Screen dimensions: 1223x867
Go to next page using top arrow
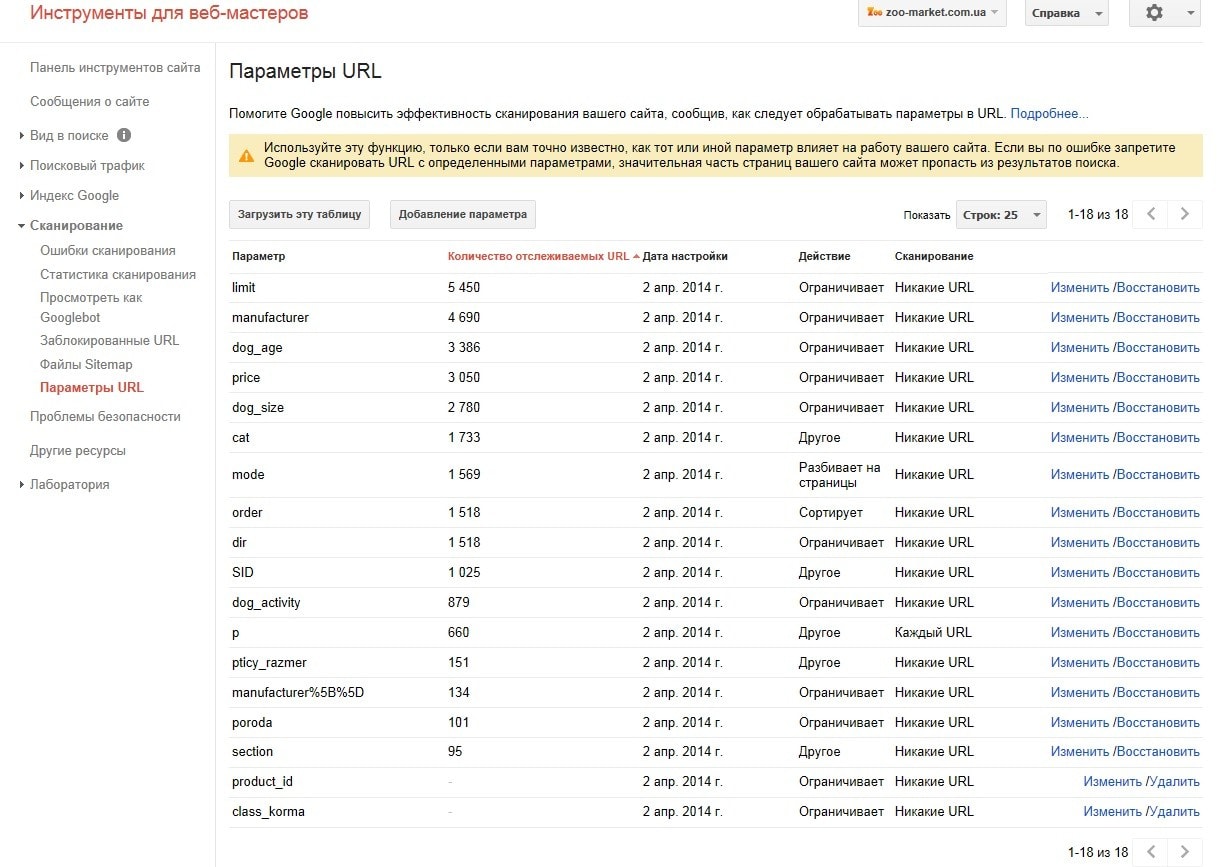[1185, 214]
